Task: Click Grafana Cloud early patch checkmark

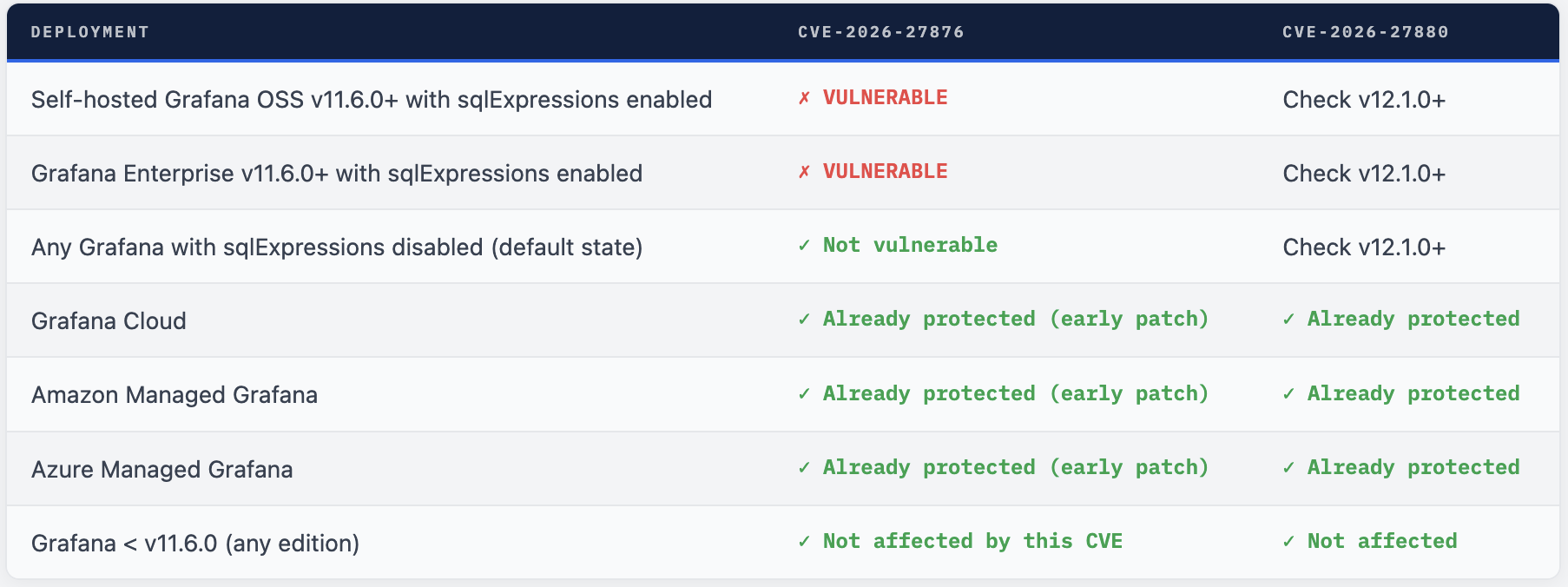Action: pos(804,320)
